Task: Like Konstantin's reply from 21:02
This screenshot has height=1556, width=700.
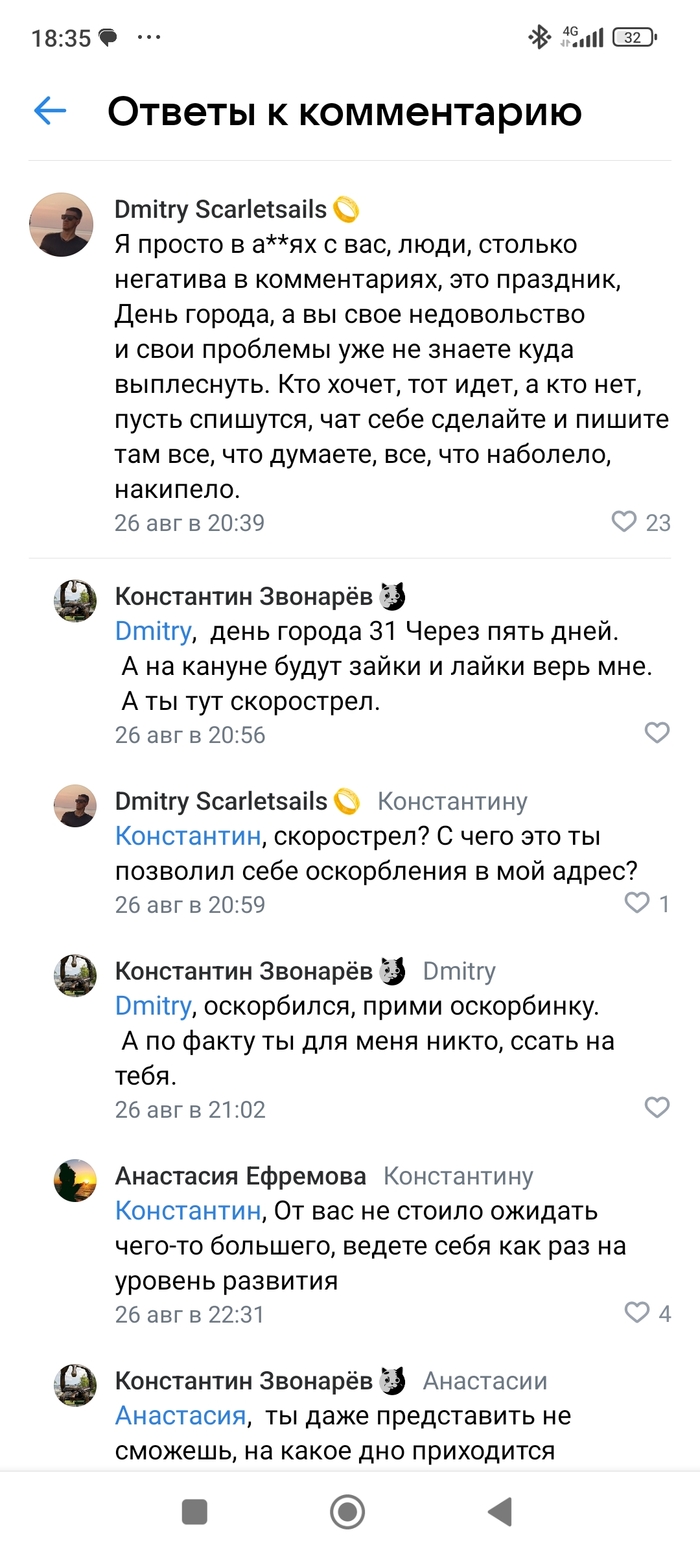Action: pos(656,1107)
